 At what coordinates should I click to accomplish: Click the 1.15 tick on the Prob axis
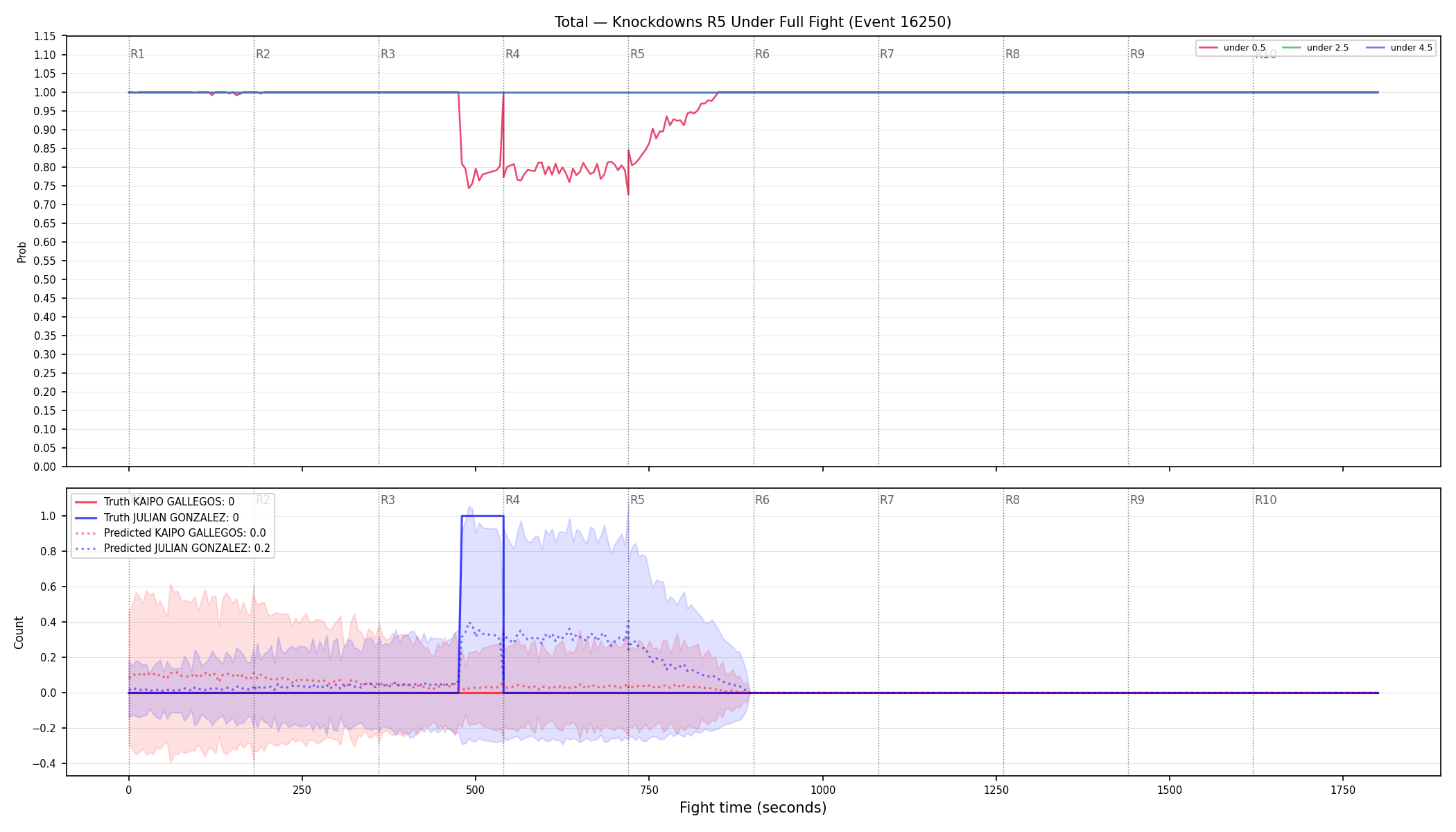click(45, 37)
